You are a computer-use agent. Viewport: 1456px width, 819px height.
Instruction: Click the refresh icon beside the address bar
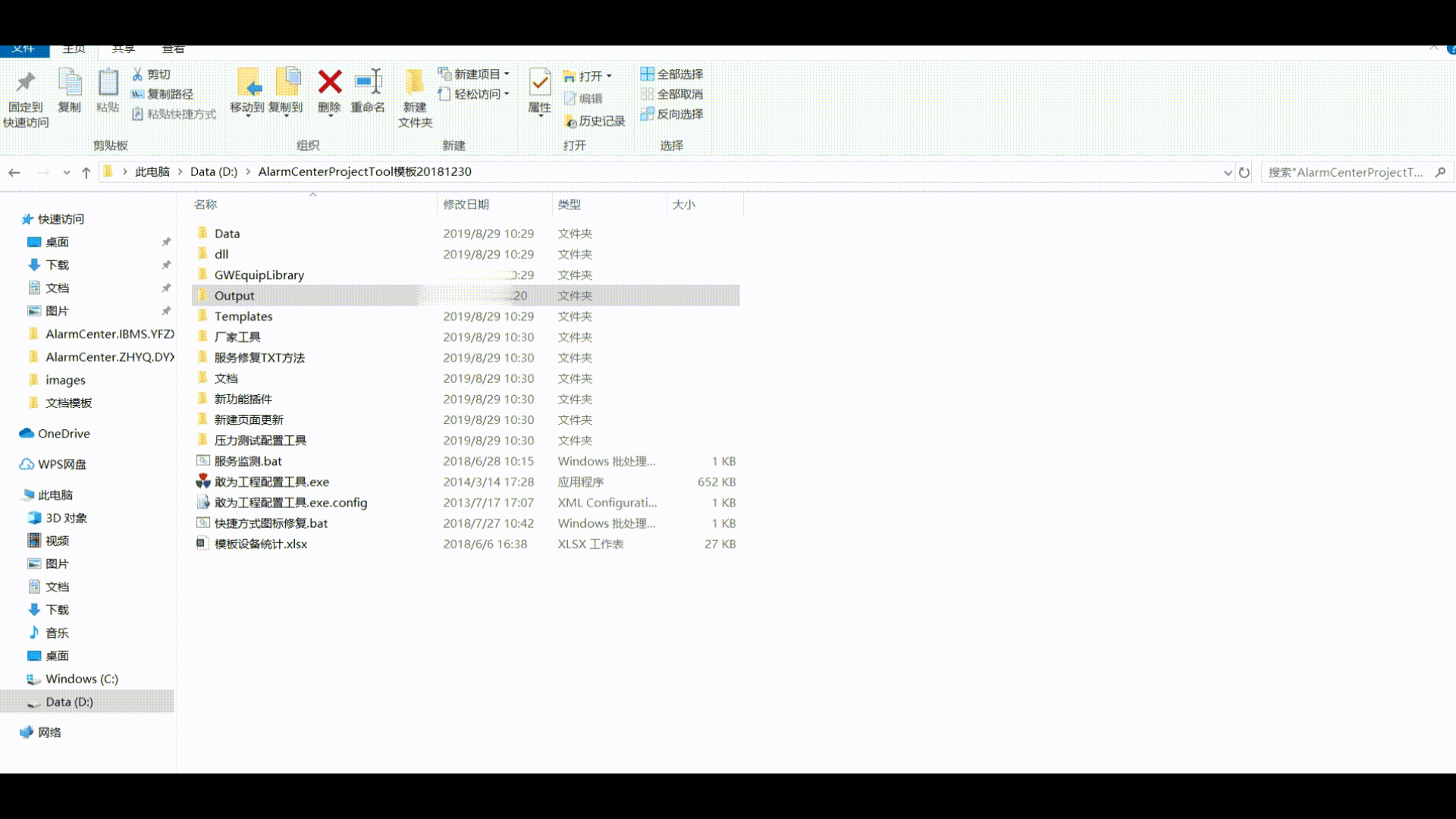point(1244,173)
